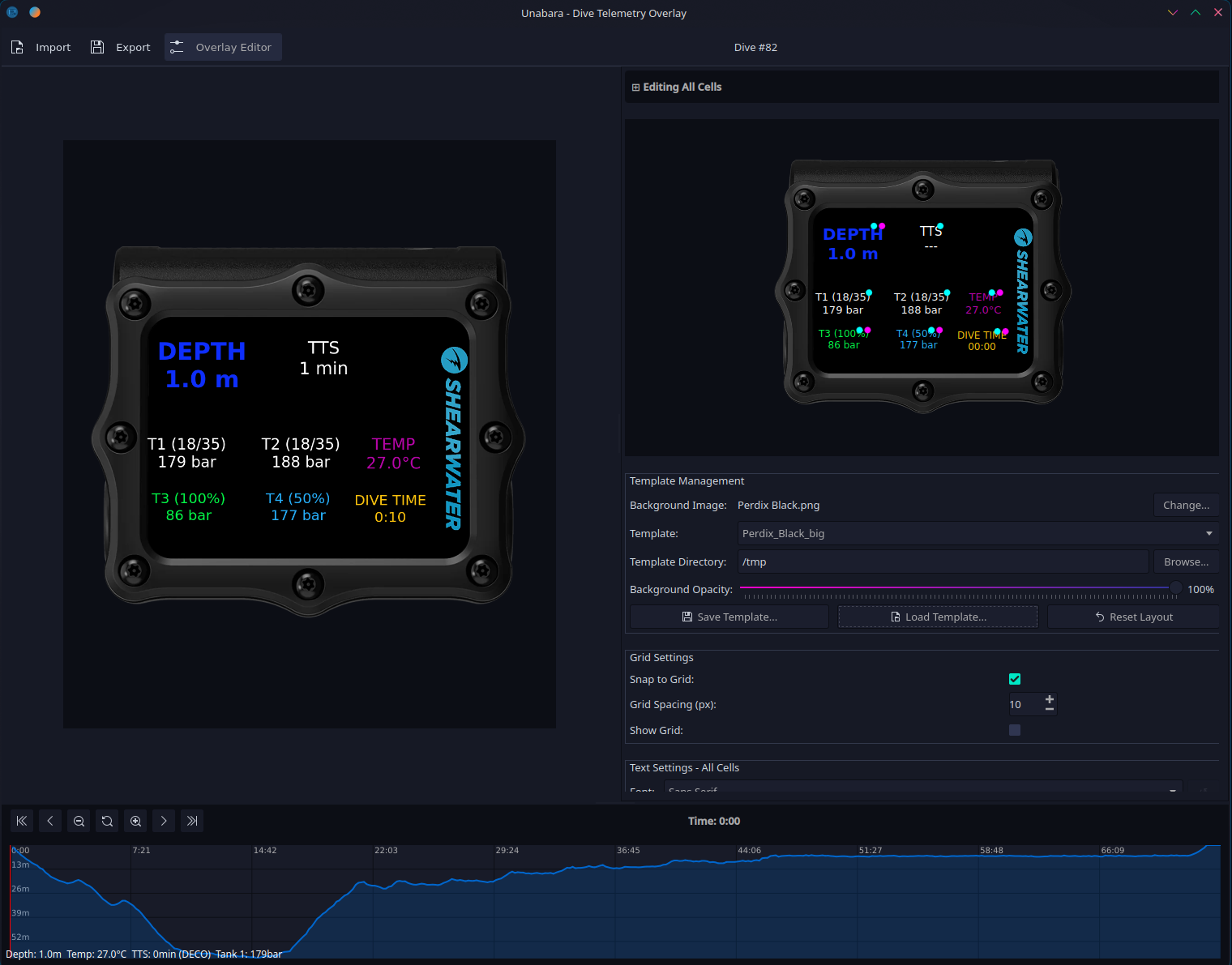Step back one timeline frame
The image size is (1232, 965).
pyautogui.click(x=50, y=821)
